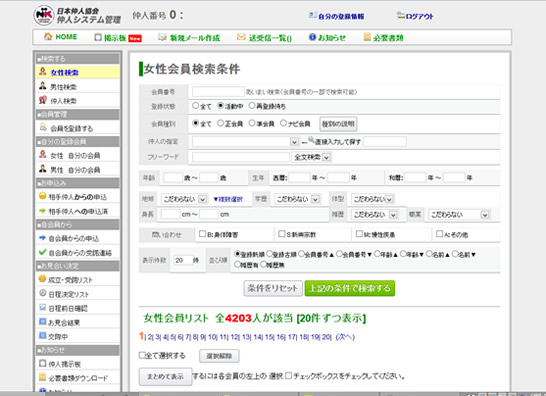Select 登録古順 sort order radio
This screenshot has height=396, width=546.
(x=269, y=254)
